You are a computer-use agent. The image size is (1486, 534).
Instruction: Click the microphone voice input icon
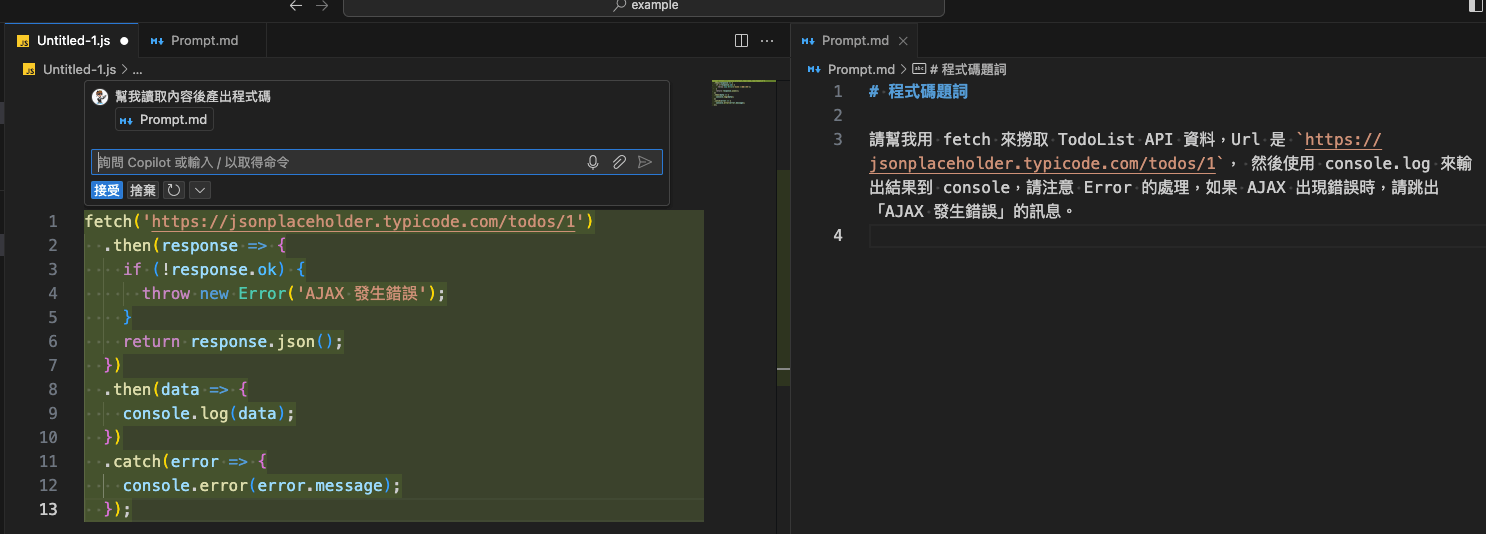point(593,162)
